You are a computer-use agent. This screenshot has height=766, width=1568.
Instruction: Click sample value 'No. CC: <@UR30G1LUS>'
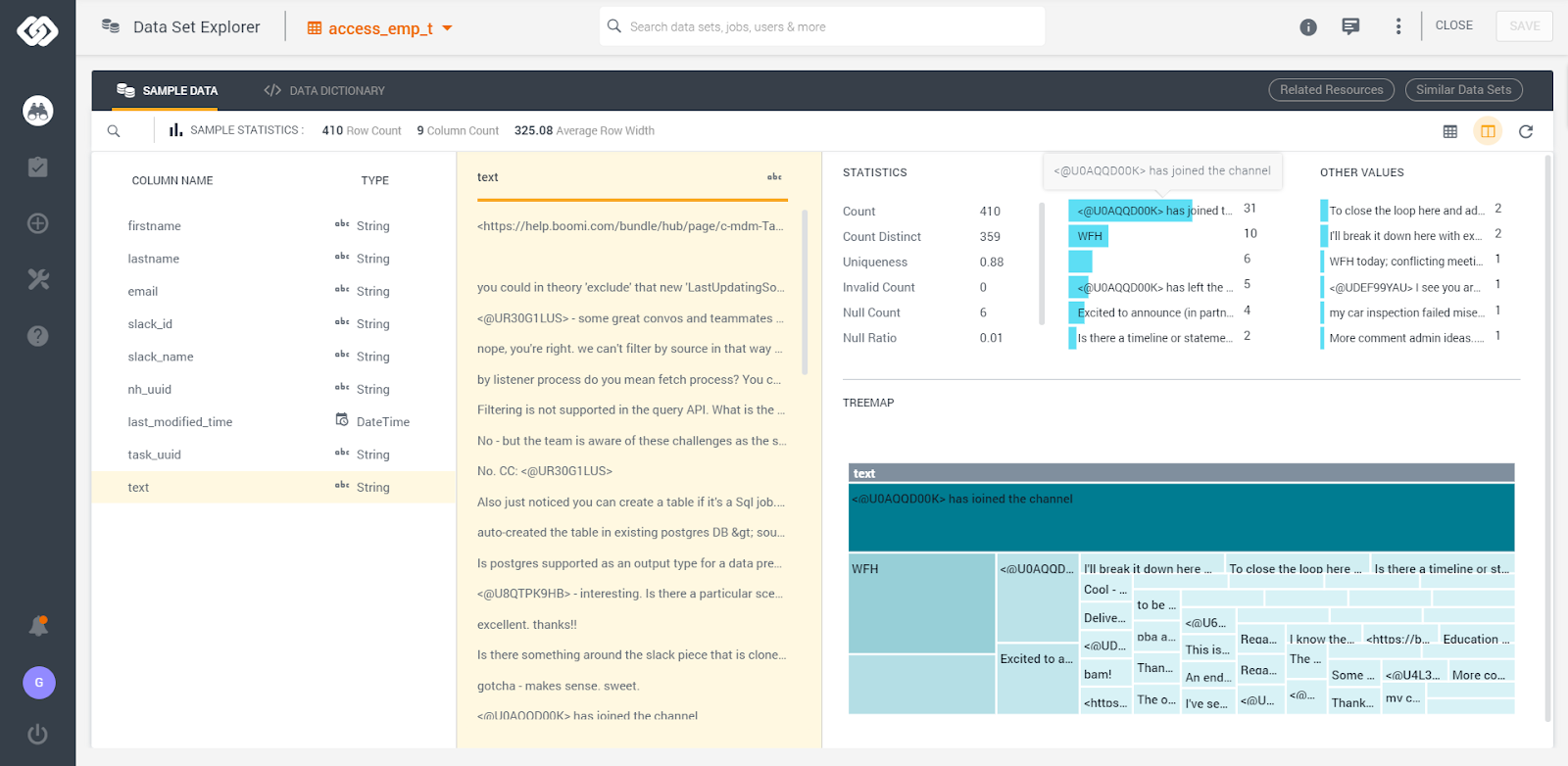point(545,471)
